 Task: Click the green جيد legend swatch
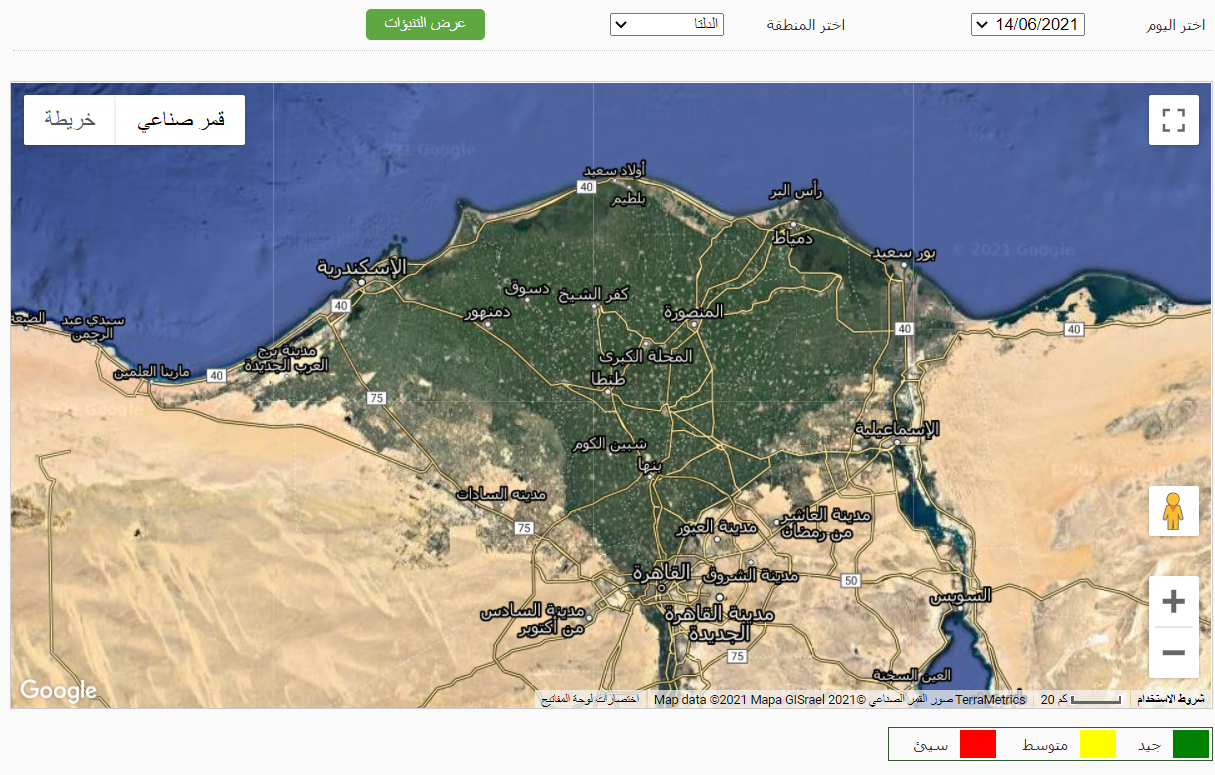point(1190,744)
